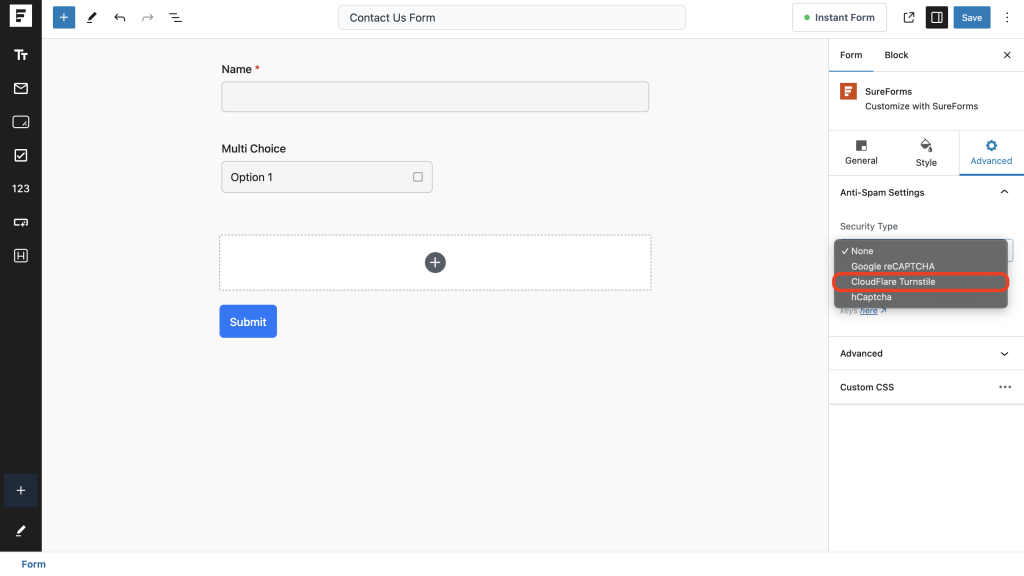This screenshot has width=1024, height=576.
Task: Toggle the settings sidebar panel
Action: click(x=937, y=18)
